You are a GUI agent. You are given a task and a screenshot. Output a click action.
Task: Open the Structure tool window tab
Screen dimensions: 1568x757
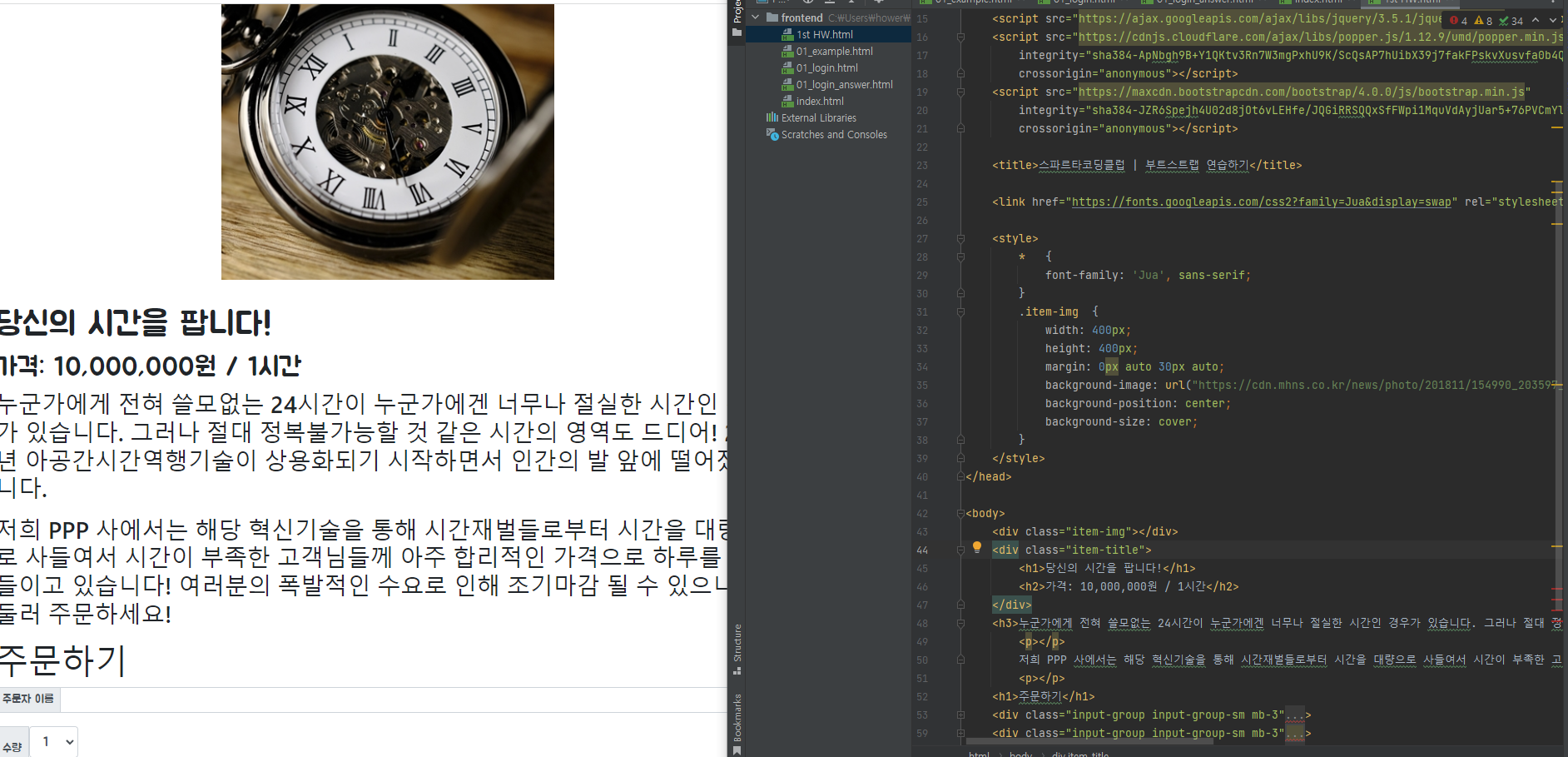point(737,649)
